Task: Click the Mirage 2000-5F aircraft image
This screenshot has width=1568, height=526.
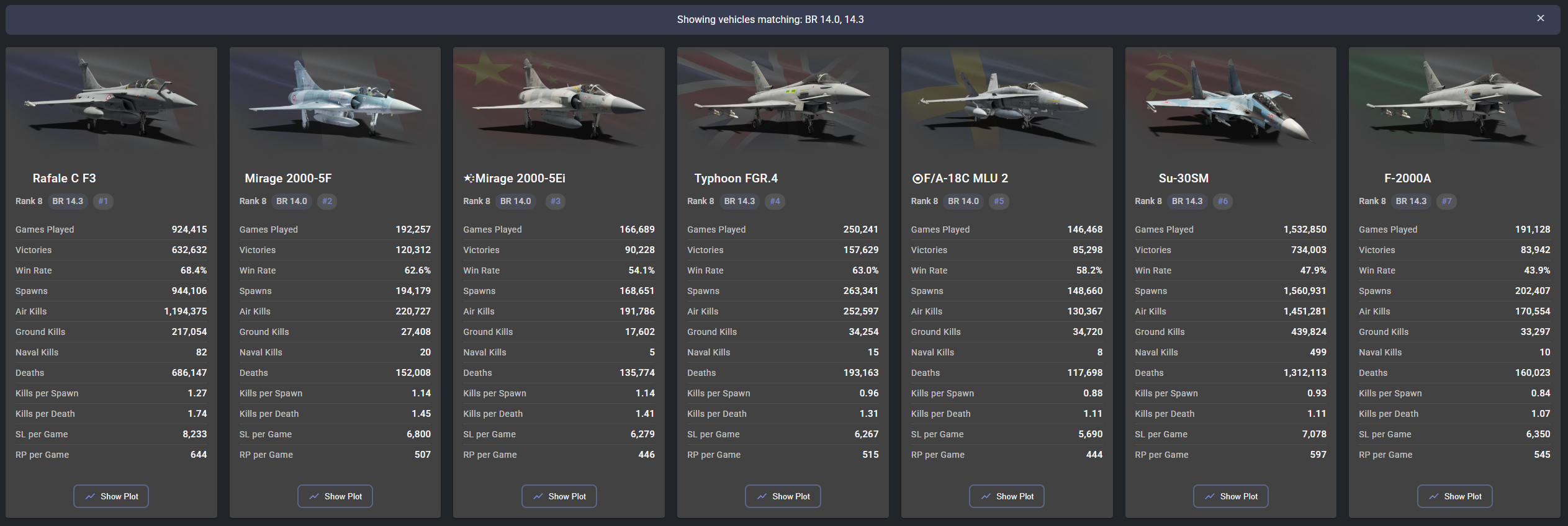Action: pos(335,101)
